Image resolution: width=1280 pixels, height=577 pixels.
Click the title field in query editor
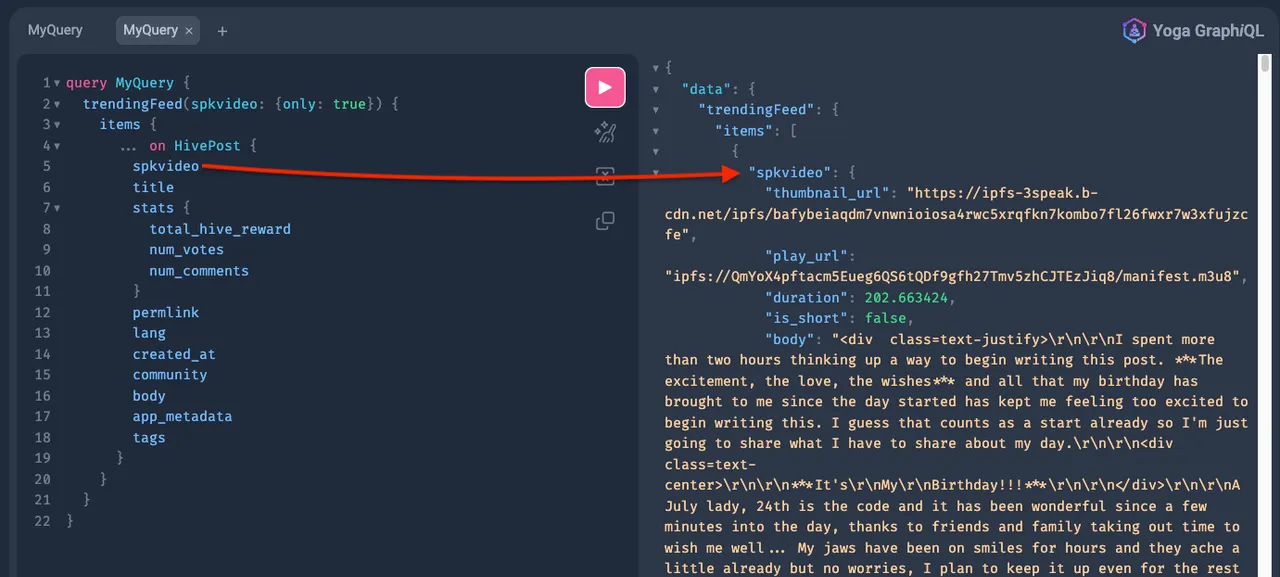click(153, 187)
